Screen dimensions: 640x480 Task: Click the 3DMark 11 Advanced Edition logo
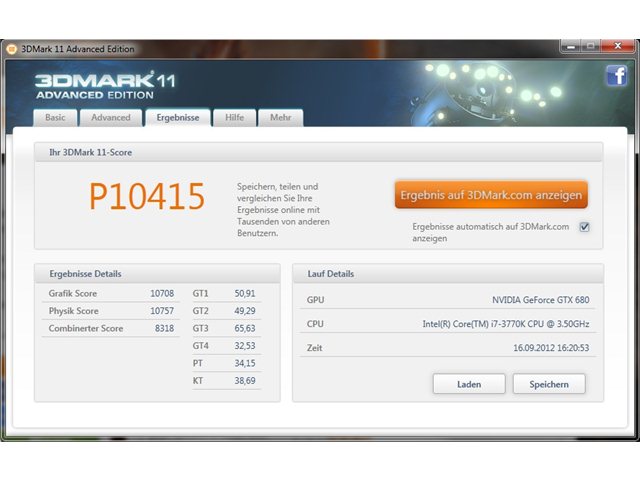105,85
